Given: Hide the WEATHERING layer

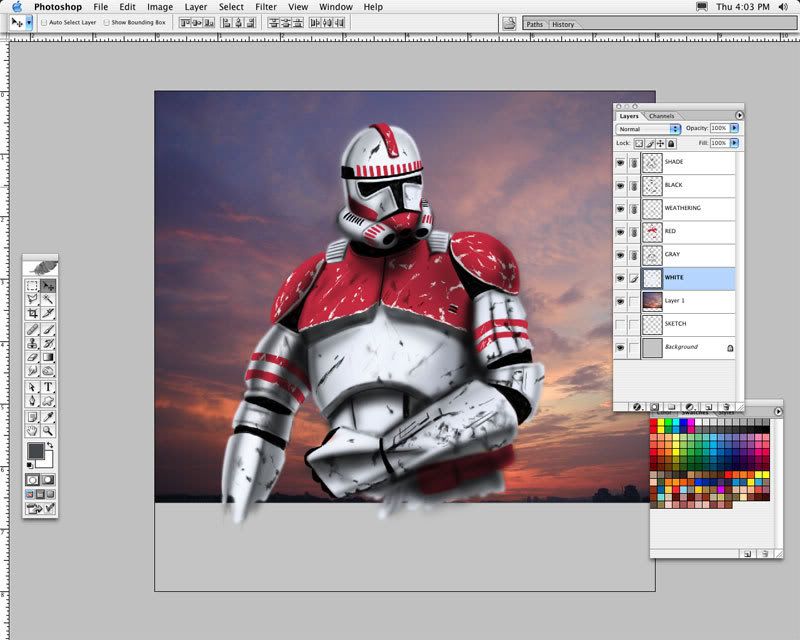Looking at the screenshot, I should coord(620,209).
